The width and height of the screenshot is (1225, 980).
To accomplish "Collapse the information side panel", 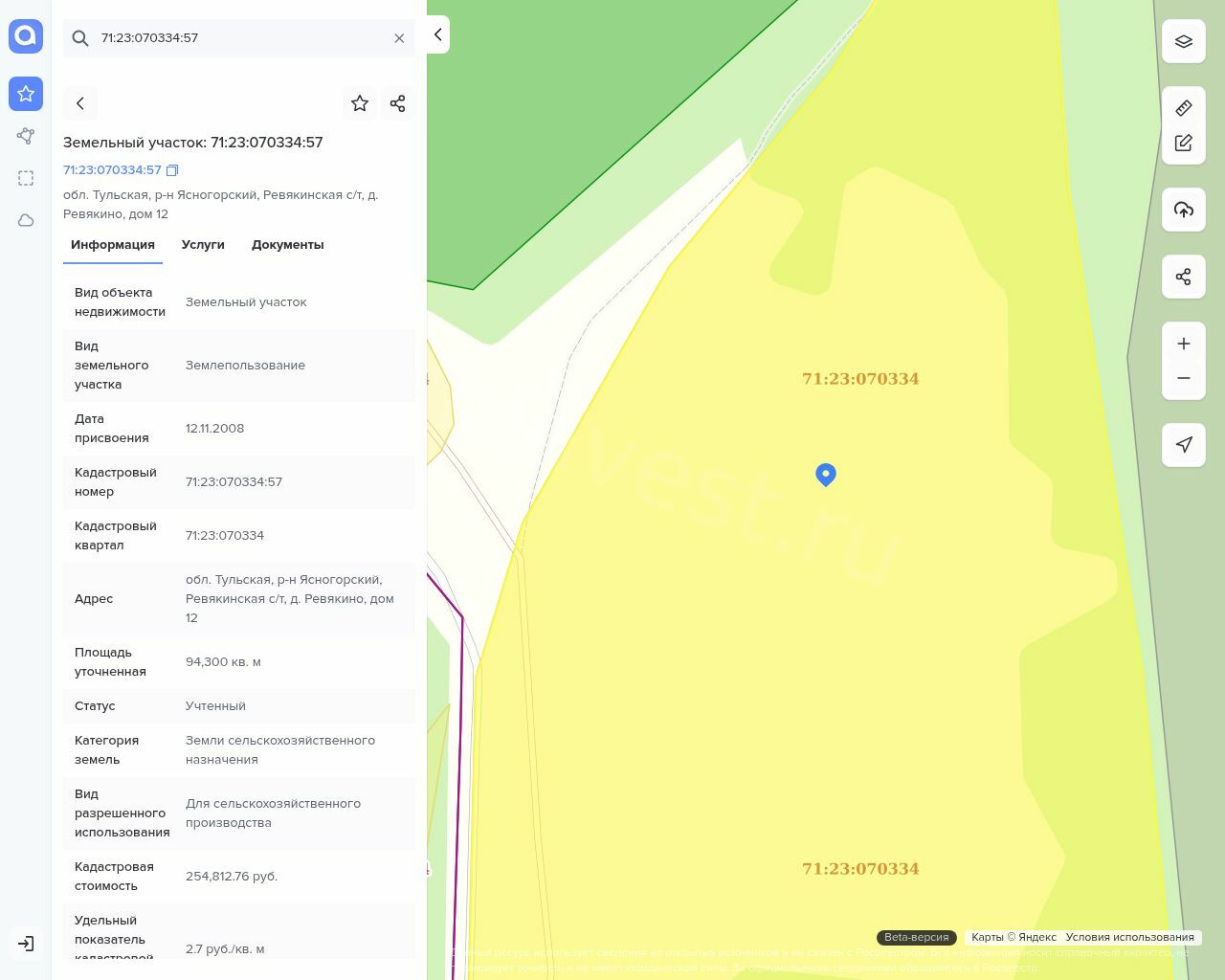I will pyautogui.click(x=438, y=34).
